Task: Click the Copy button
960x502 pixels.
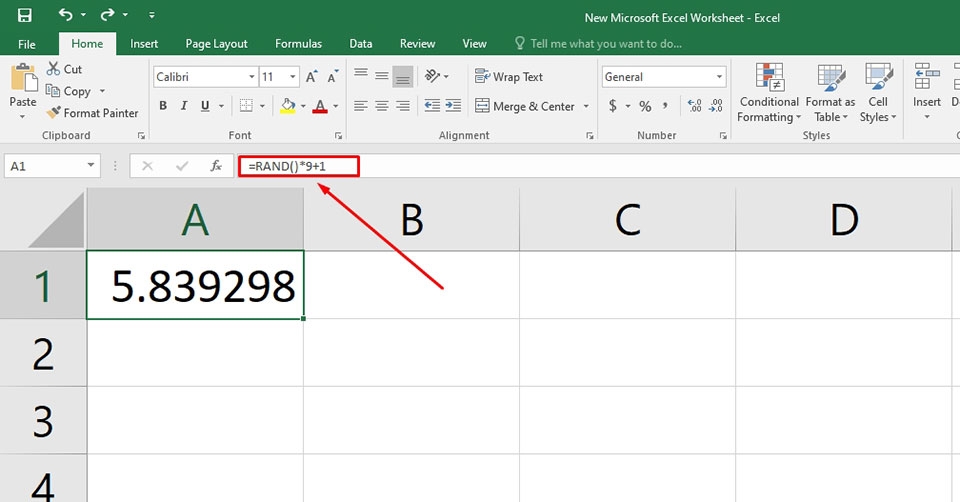Action: click(69, 91)
